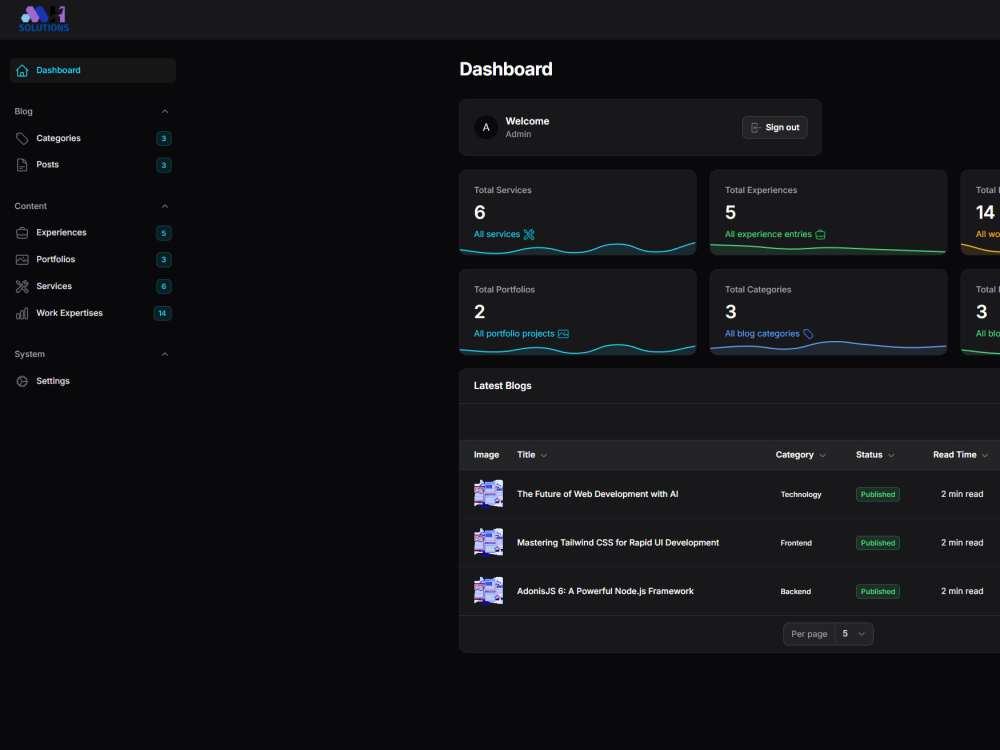Open Dashboard in the sidebar

tap(93, 70)
